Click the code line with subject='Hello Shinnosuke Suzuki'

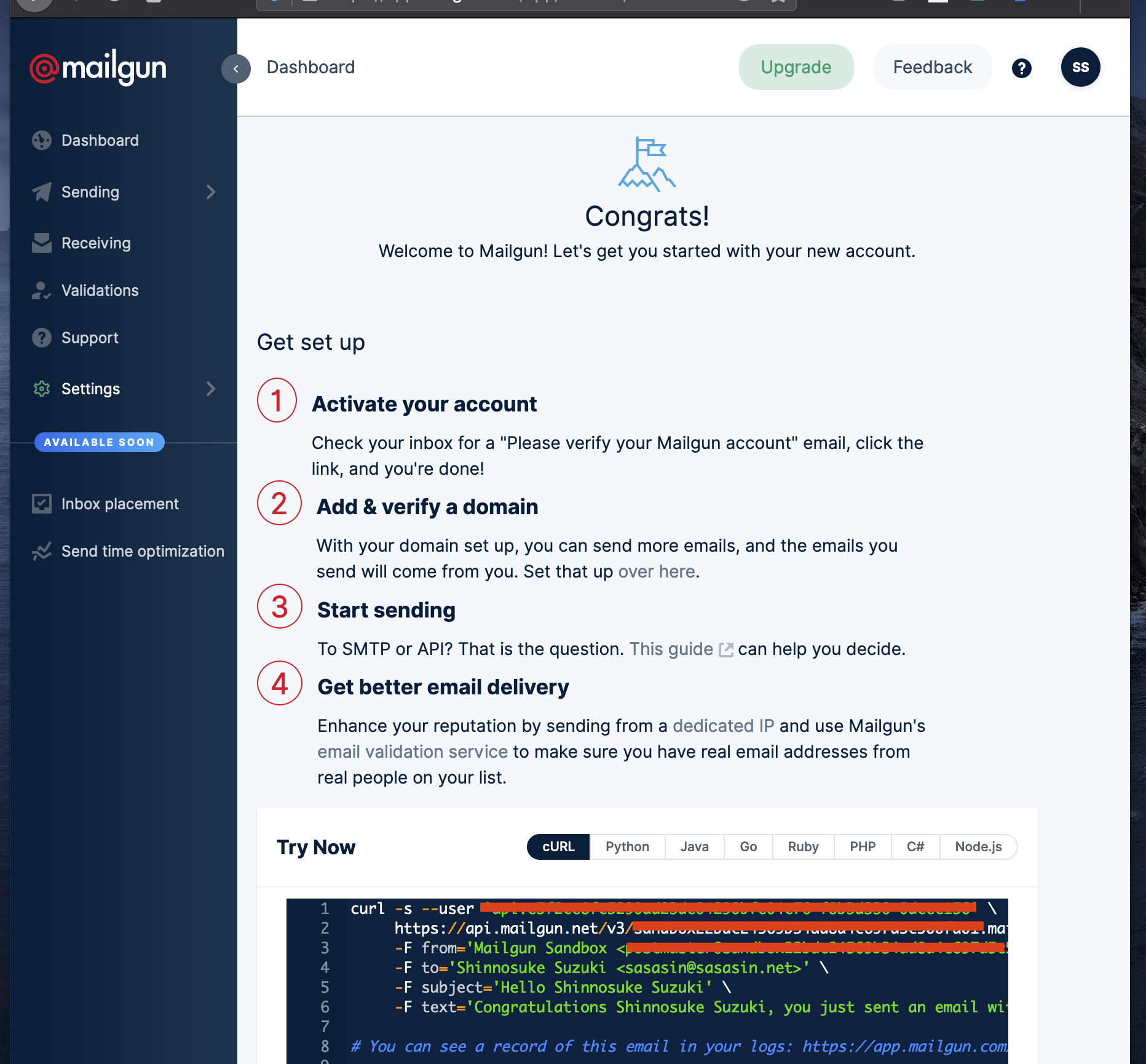[x=563, y=987]
